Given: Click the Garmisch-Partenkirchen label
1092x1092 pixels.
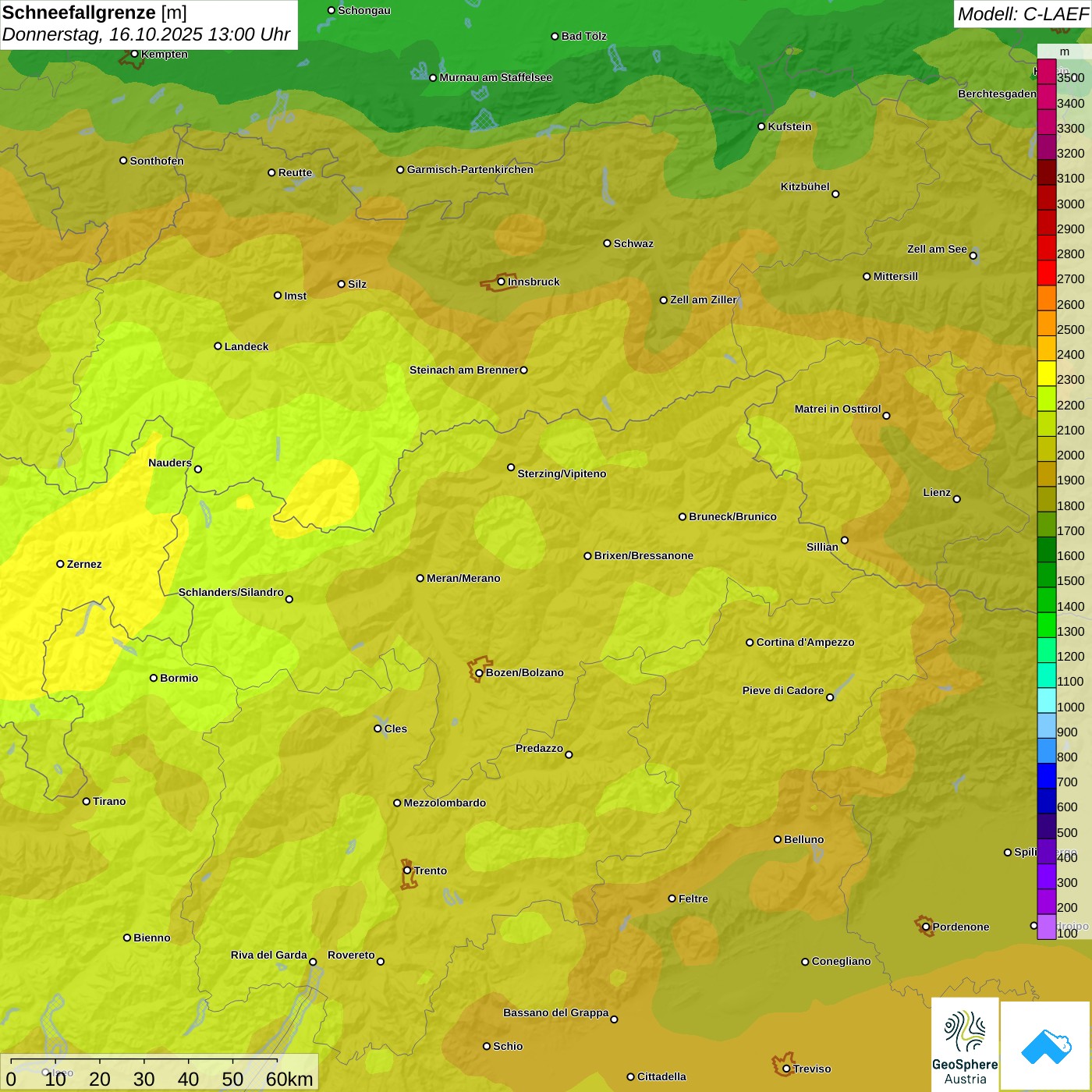Looking at the screenshot, I should (470, 169).
